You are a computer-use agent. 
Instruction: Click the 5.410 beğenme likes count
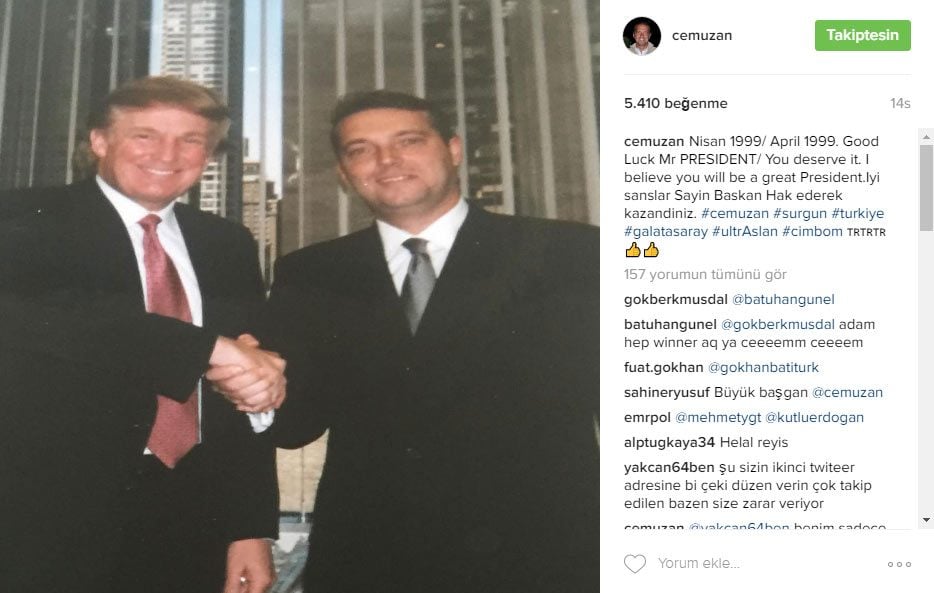(675, 103)
